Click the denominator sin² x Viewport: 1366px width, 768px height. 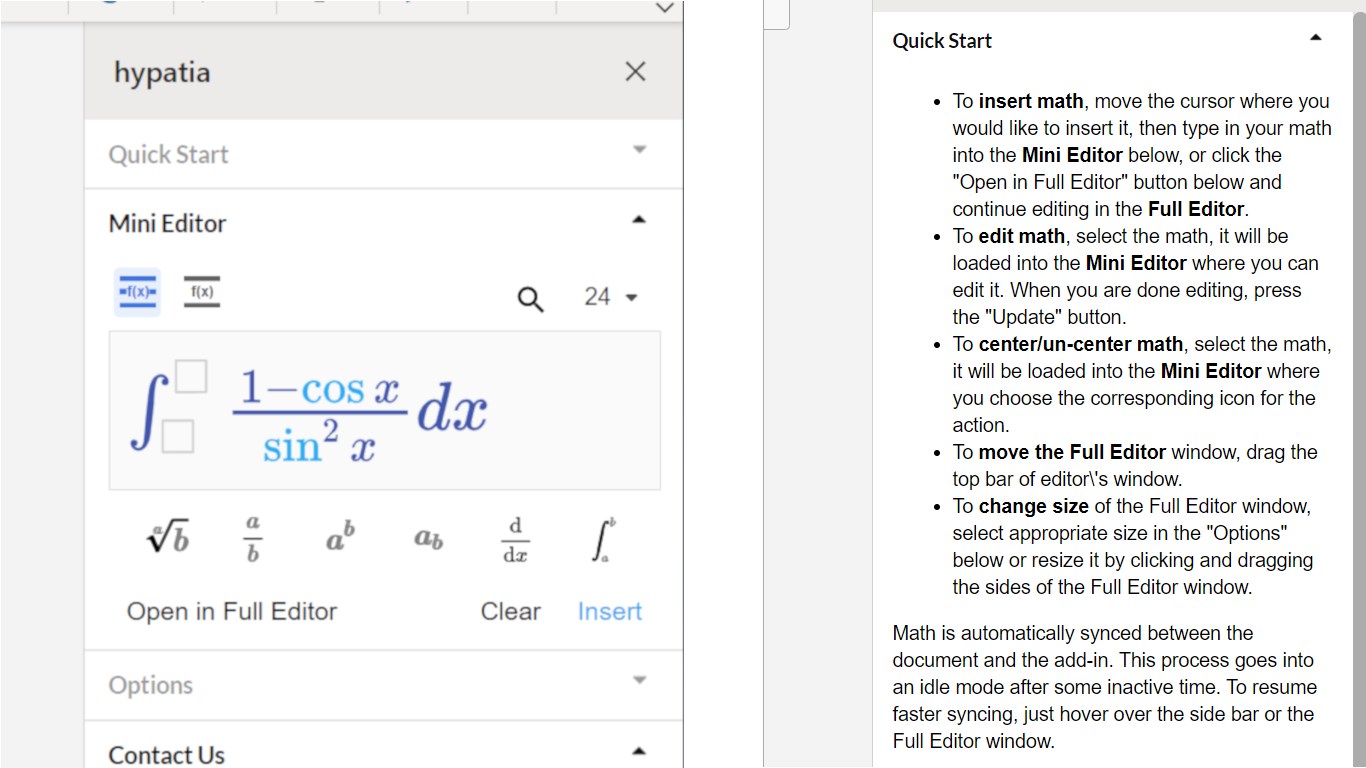[x=319, y=444]
